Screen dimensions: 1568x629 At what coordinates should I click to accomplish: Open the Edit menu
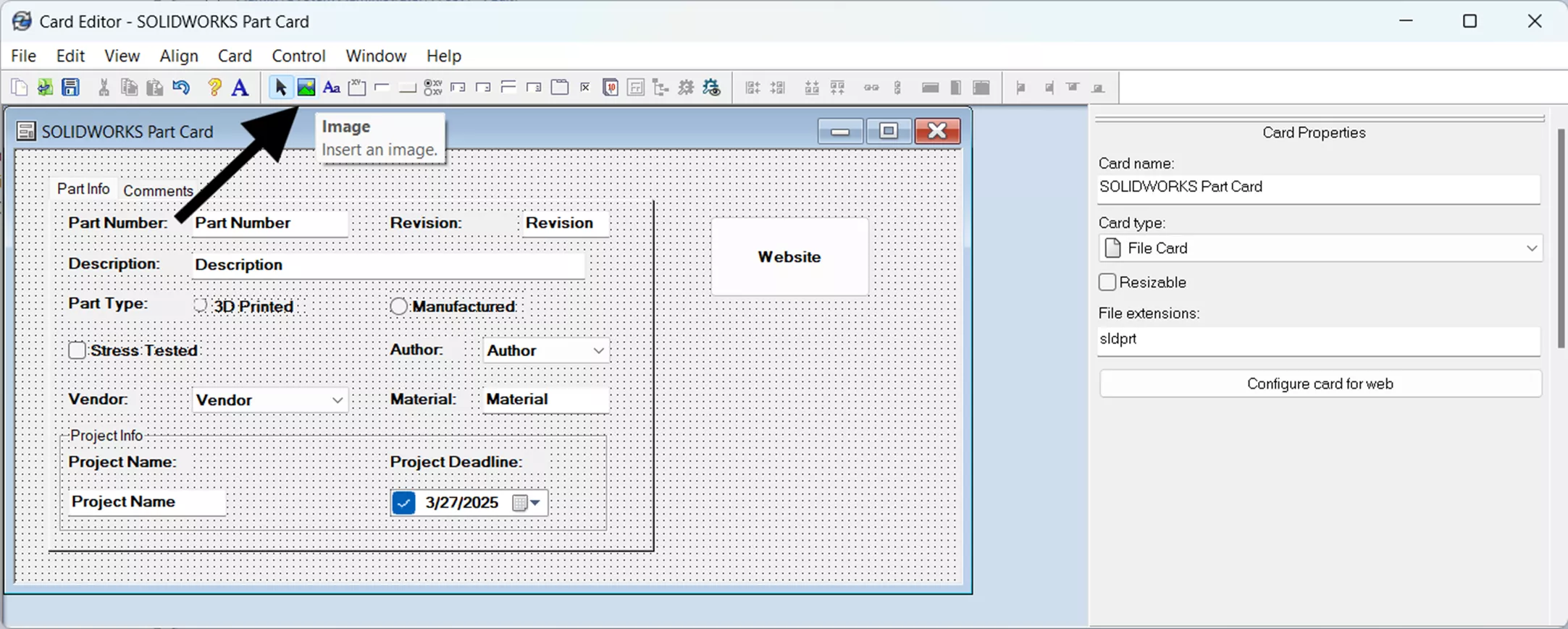[x=70, y=56]
